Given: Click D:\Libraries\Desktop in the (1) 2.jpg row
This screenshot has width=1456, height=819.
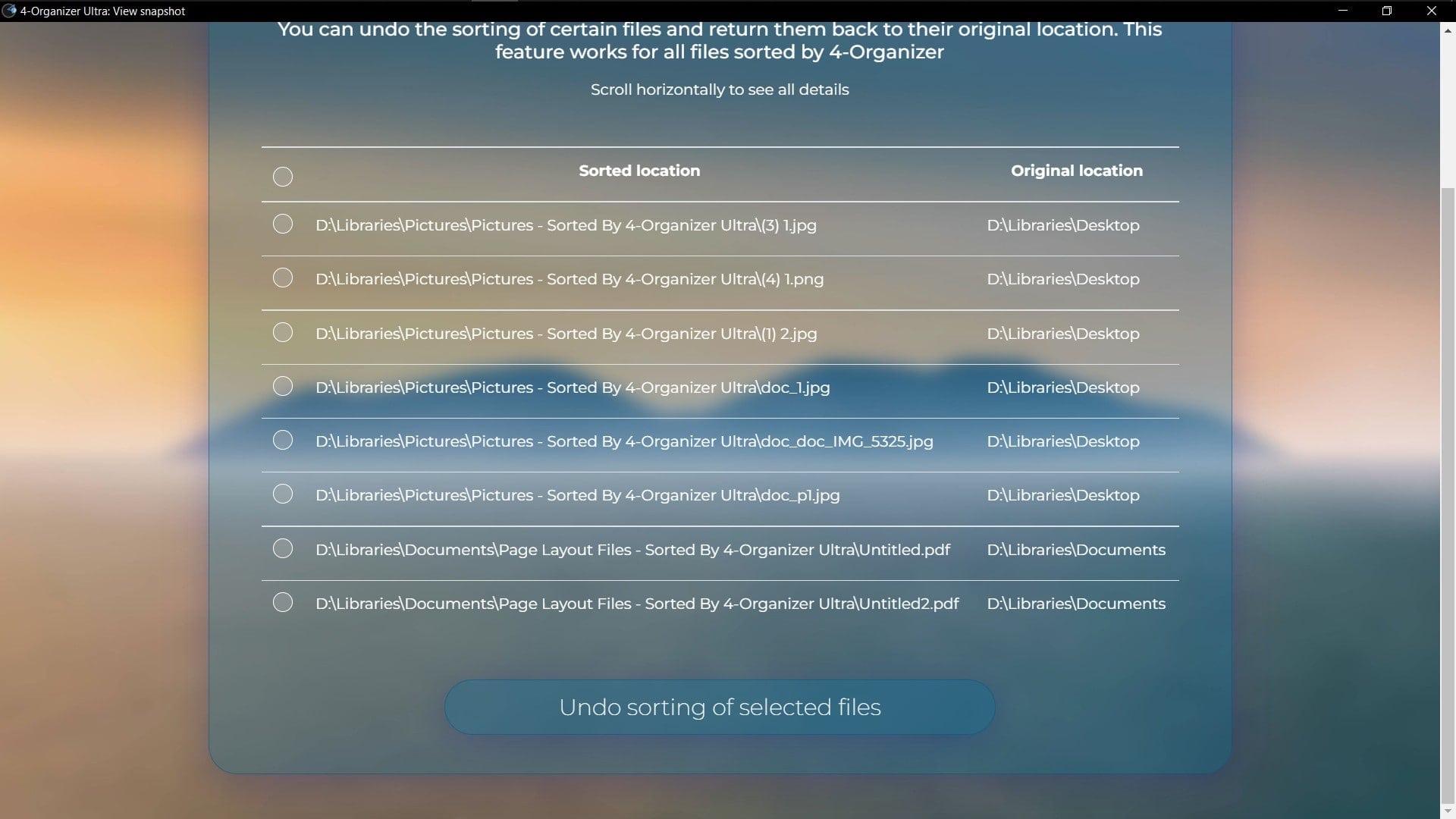Looking at the screenshot, I should (1063, 334).
